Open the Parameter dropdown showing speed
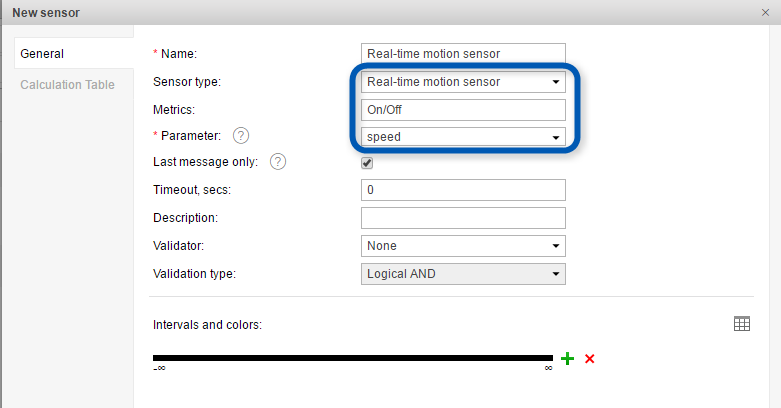 tap(463, 137)
